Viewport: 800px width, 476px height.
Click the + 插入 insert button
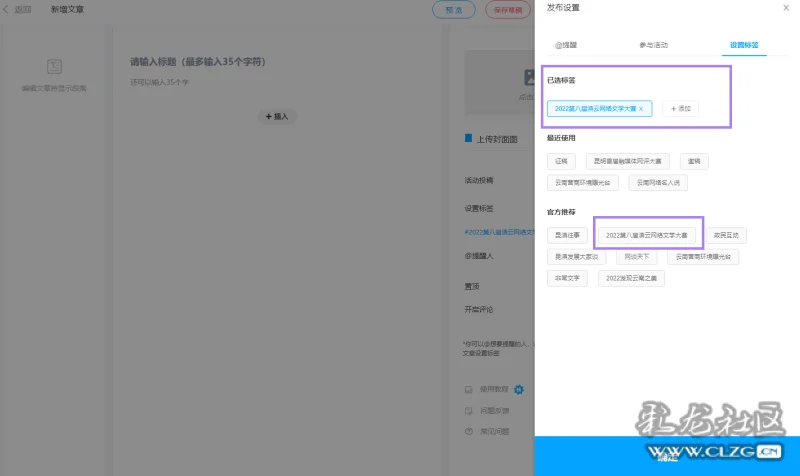click(x=277, y=116)
